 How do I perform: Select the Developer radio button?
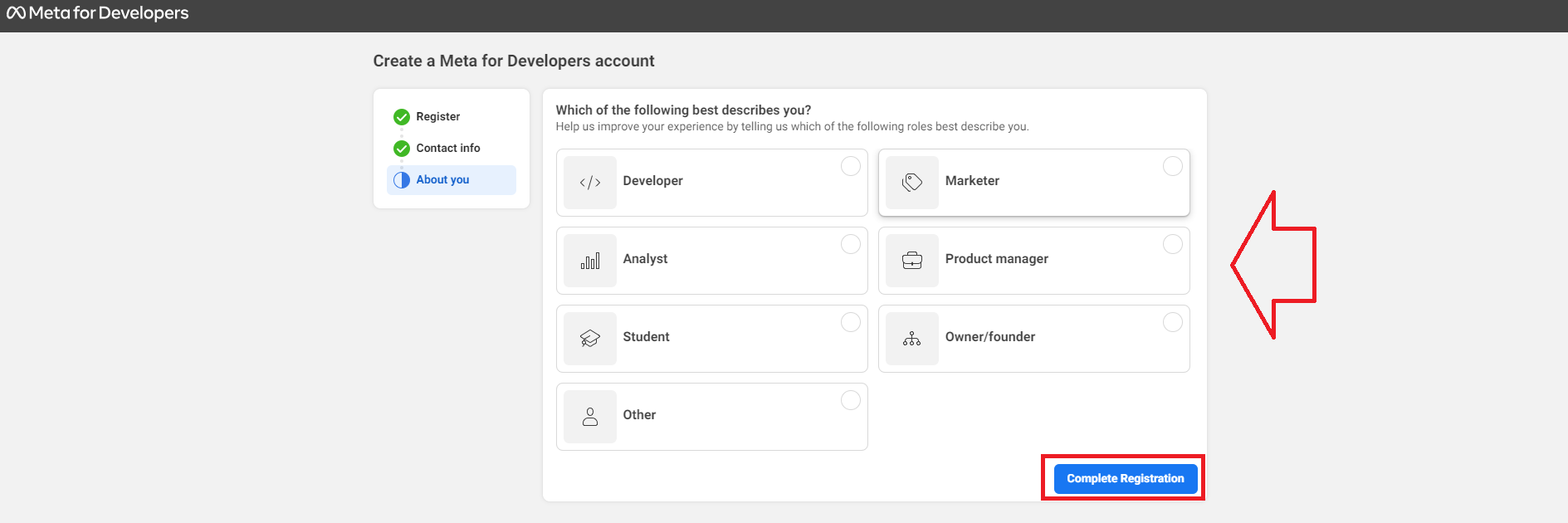tap(851, 166)
